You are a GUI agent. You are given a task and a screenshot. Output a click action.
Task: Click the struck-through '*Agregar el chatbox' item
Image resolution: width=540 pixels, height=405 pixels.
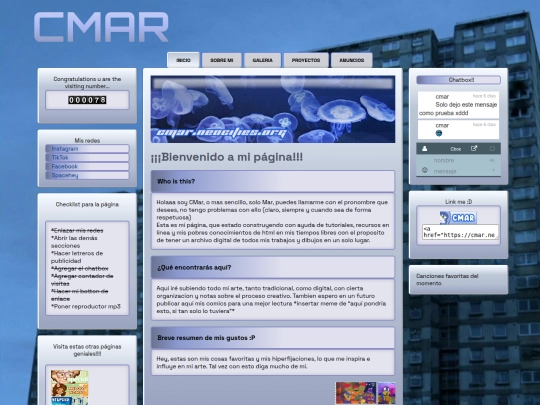coord(80,268)
